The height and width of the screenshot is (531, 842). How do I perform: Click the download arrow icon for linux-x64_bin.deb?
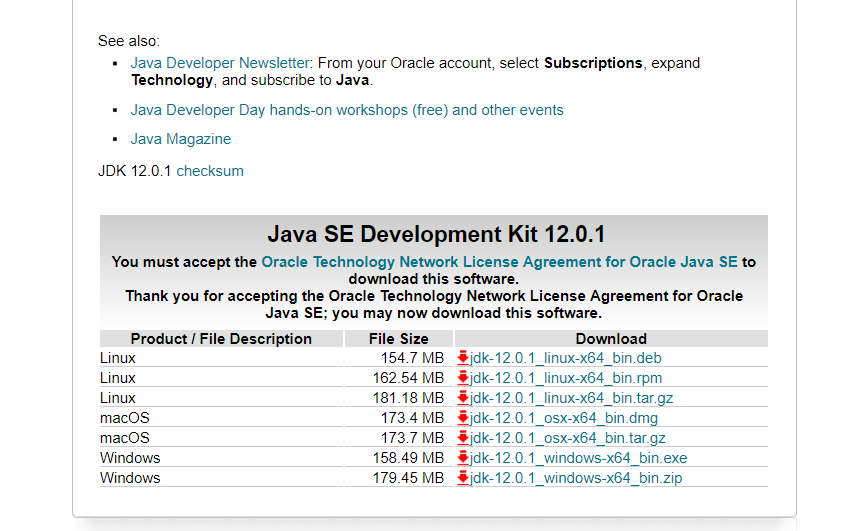[463, 358]
